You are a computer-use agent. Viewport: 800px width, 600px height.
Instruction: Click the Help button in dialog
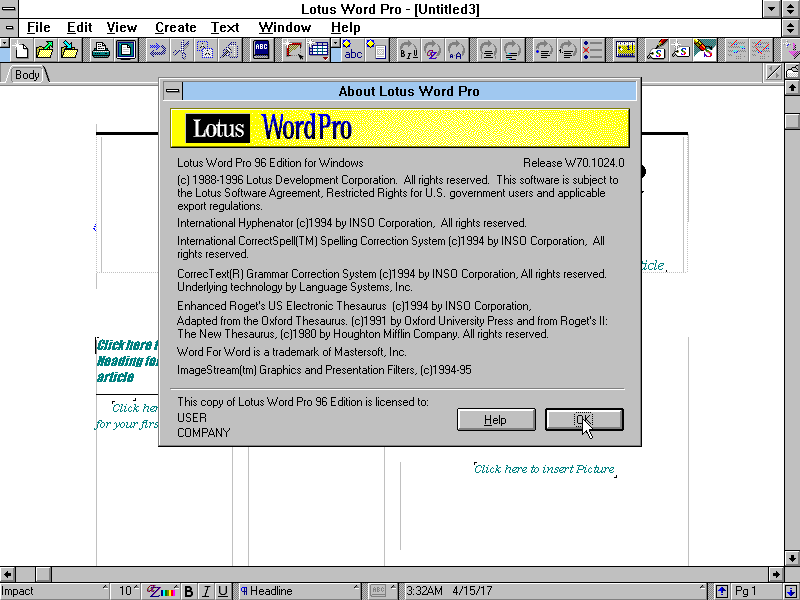point(496,420)
